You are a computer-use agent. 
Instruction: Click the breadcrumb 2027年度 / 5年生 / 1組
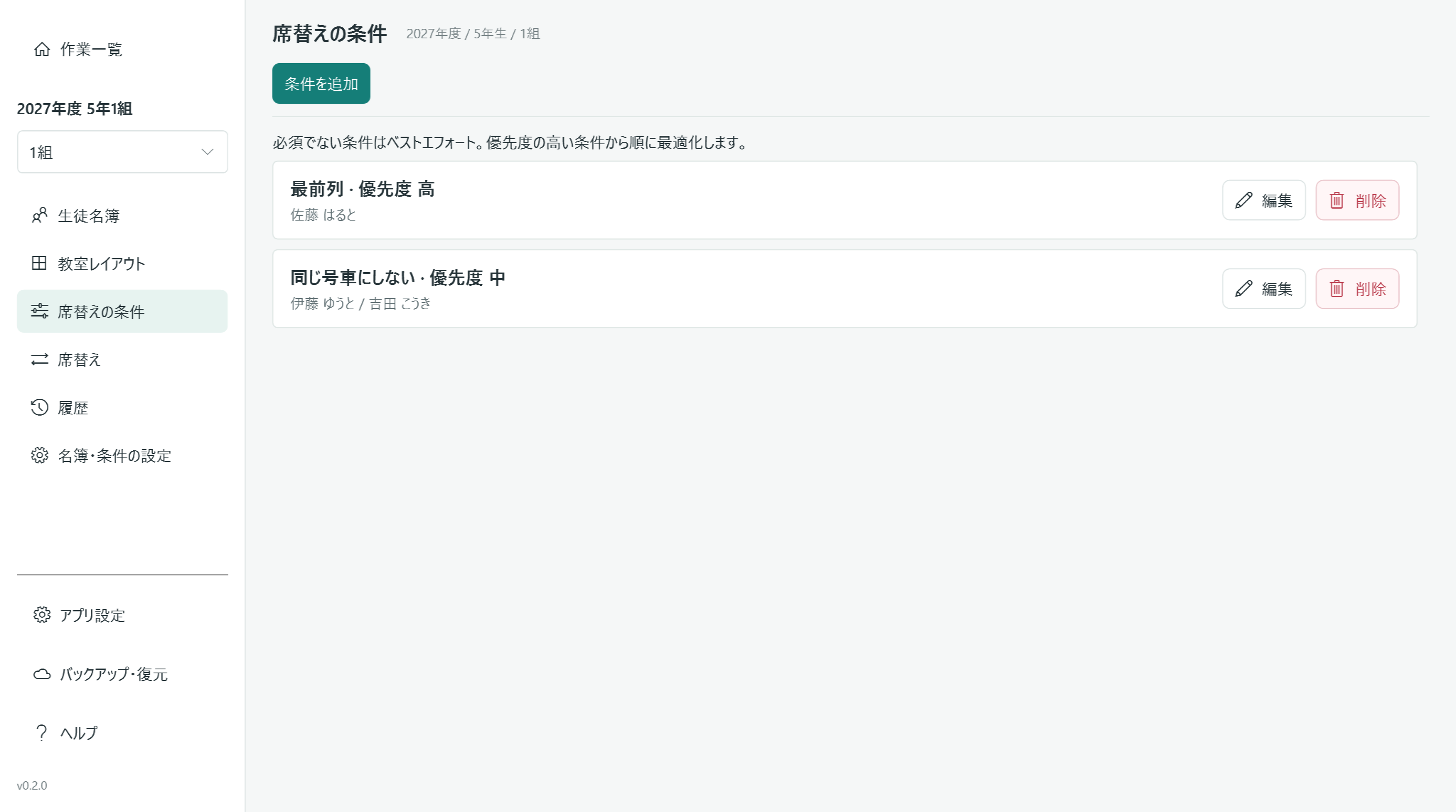473,33
